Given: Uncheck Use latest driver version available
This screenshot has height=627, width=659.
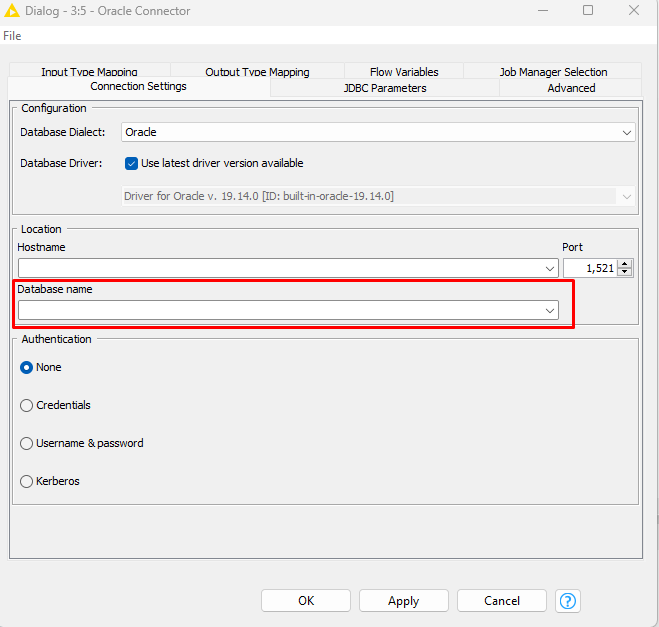Looking at the screenshot, I should tap(132, 163).
